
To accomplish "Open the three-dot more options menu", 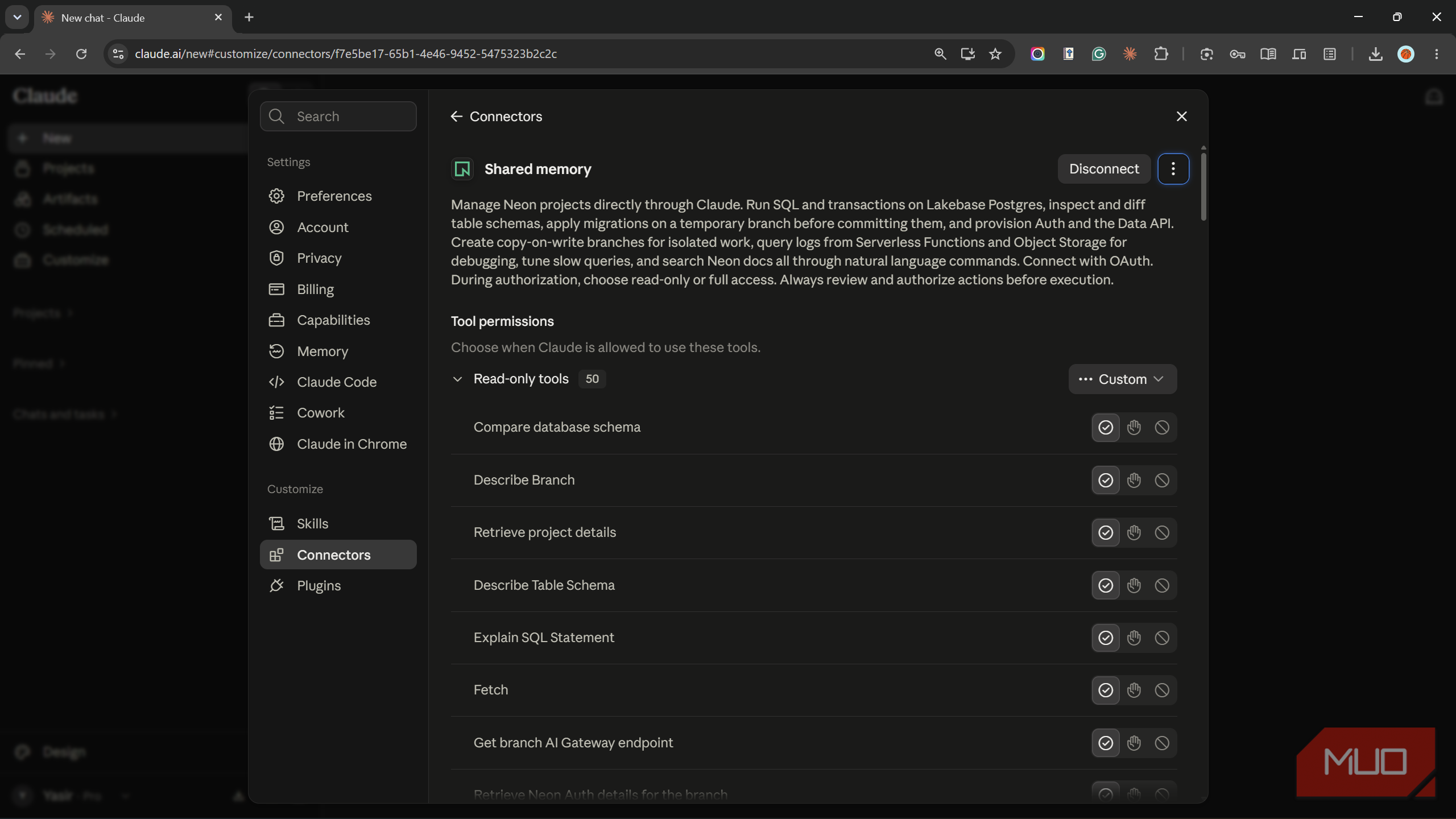I will (x=1173, y=169).
